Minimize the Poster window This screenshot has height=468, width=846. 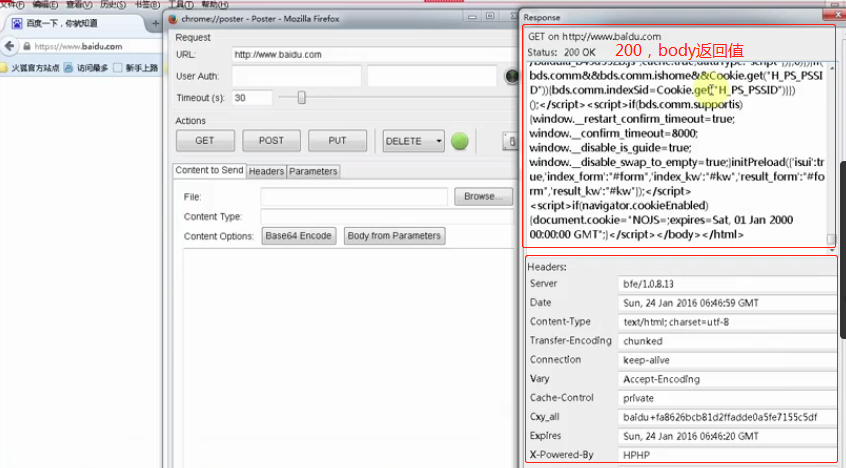pyautogui.click(x=472, y=17)
